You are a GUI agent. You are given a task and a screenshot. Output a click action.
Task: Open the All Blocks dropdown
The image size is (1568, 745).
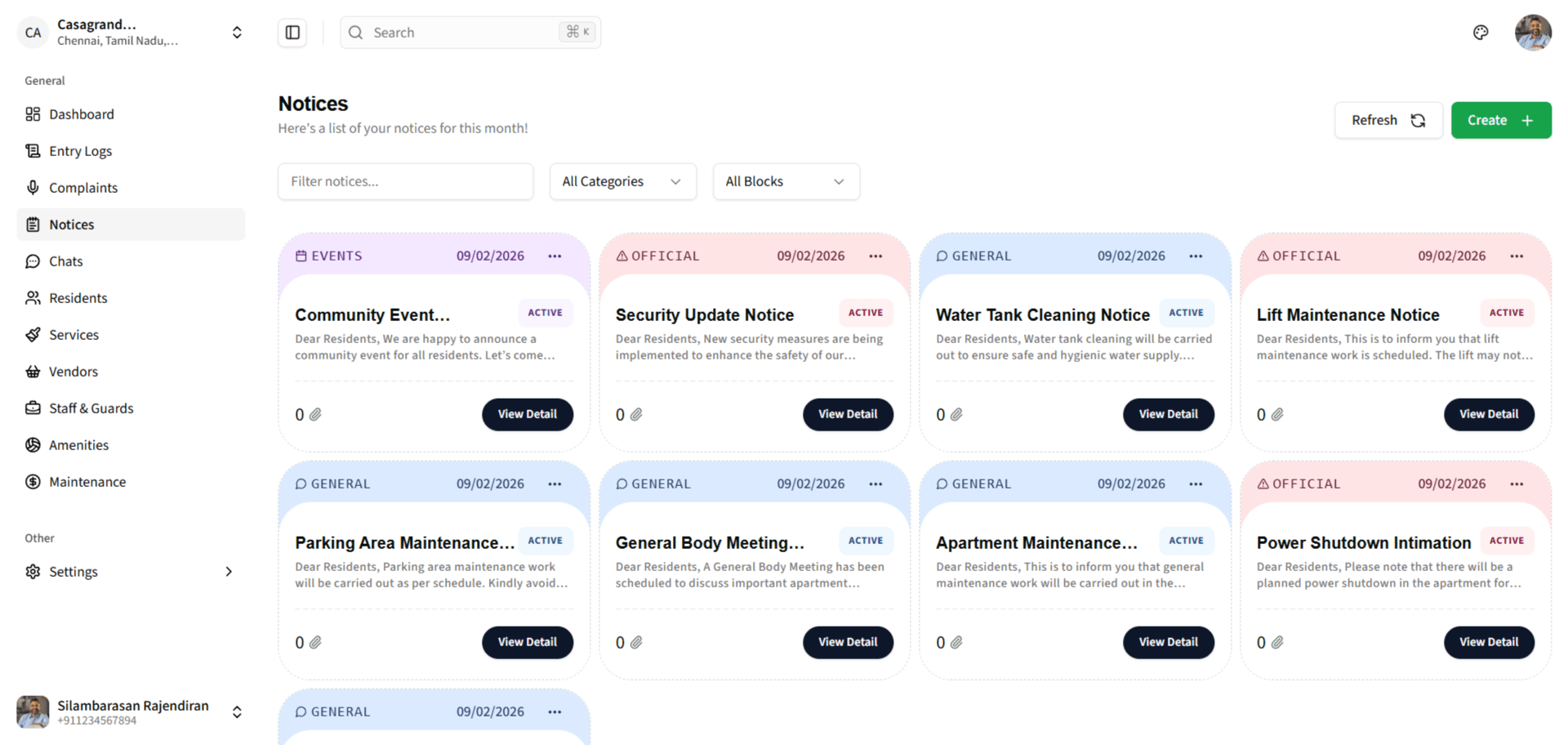tap(786, 181)
